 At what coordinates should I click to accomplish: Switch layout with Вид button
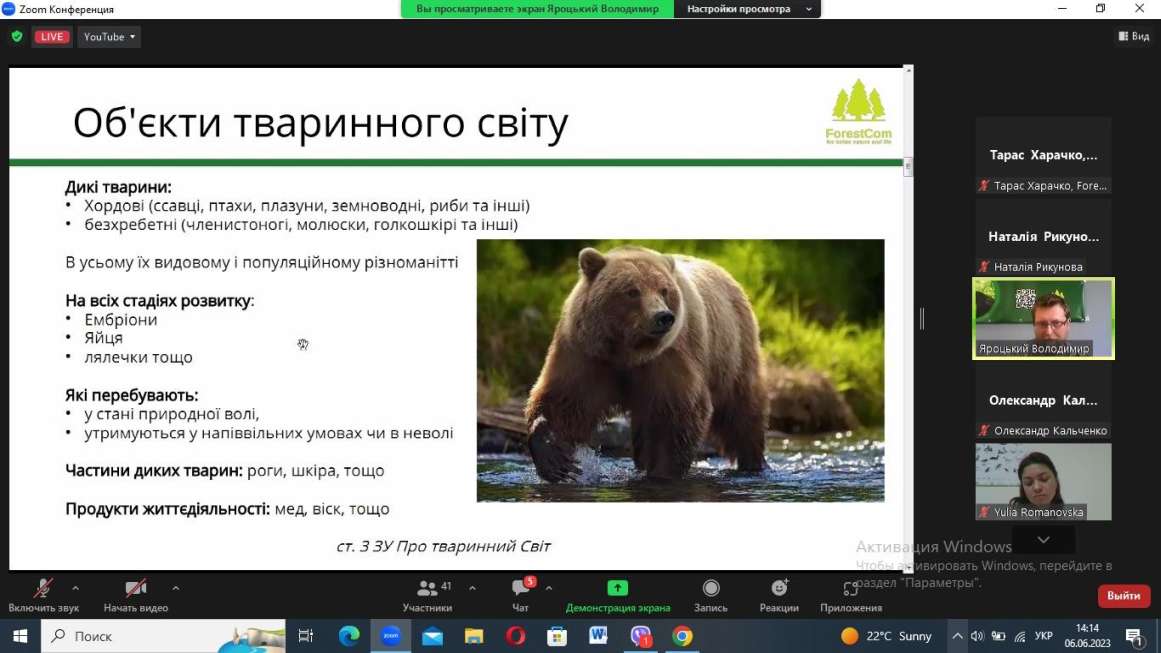1134,36
